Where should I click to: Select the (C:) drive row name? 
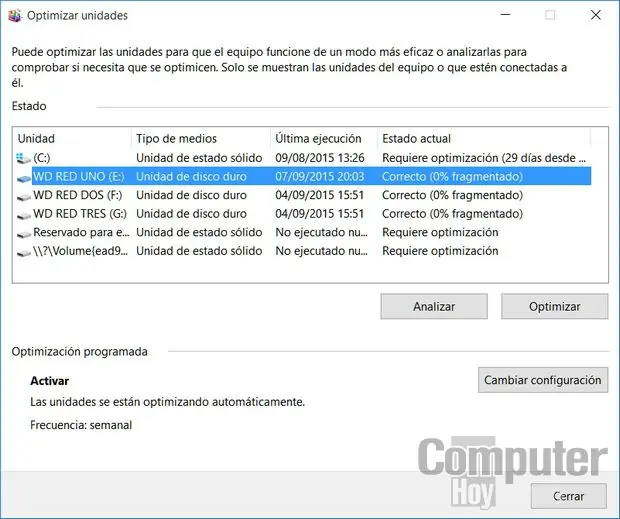[x=42, y=158]
